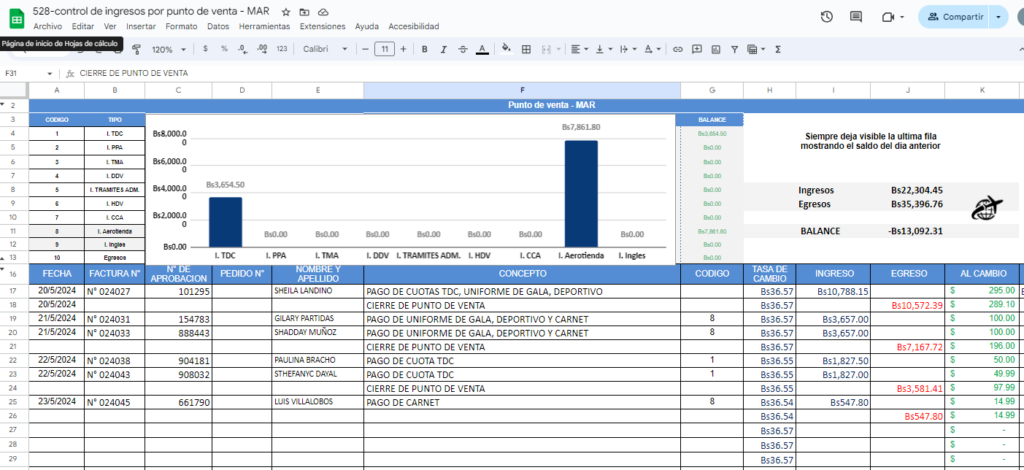This screenshot has height=470, width=1024.
Task: Open the fill color paint bucket
Action: 506,49
